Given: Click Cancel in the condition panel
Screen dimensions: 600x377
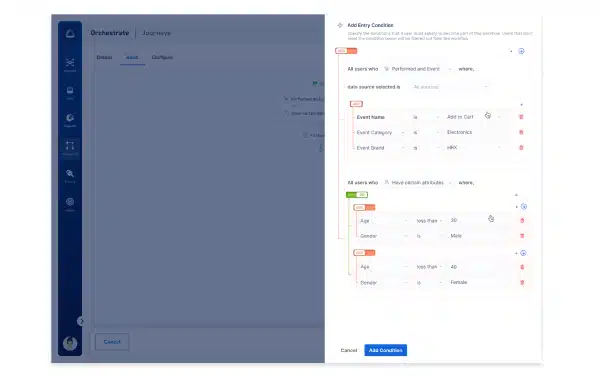Looking at the screenshot, I should (349, 350).
